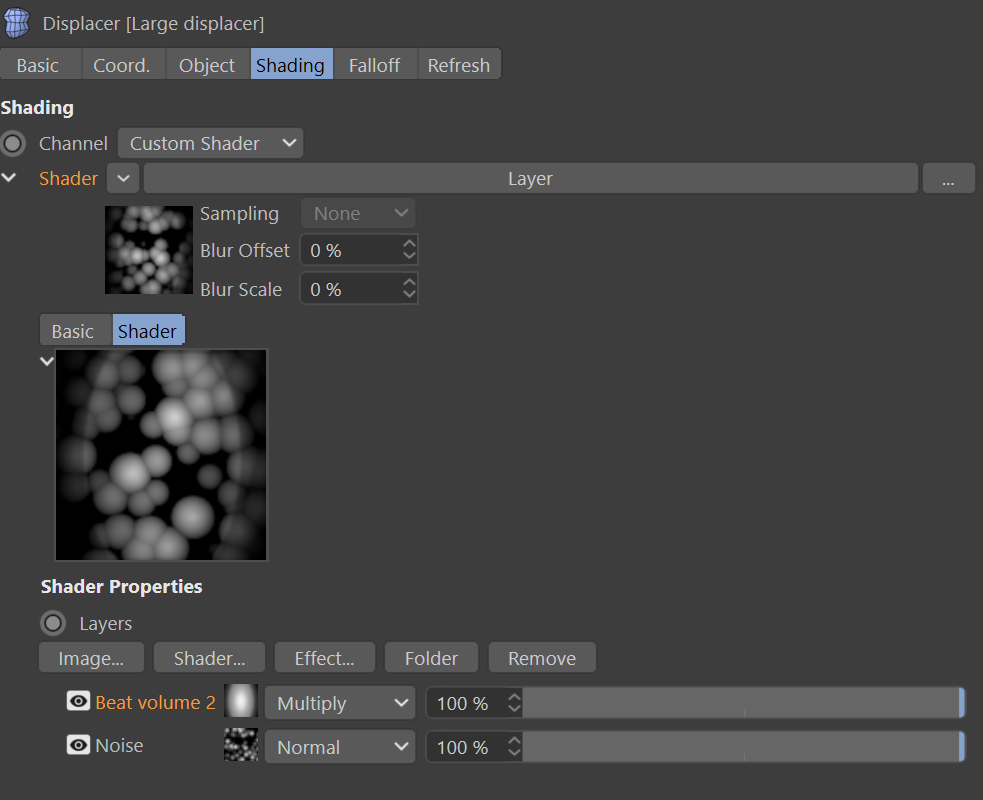Toggle the Layers keyframe circle
983x800 pixels.
click(x=53, y=623)
